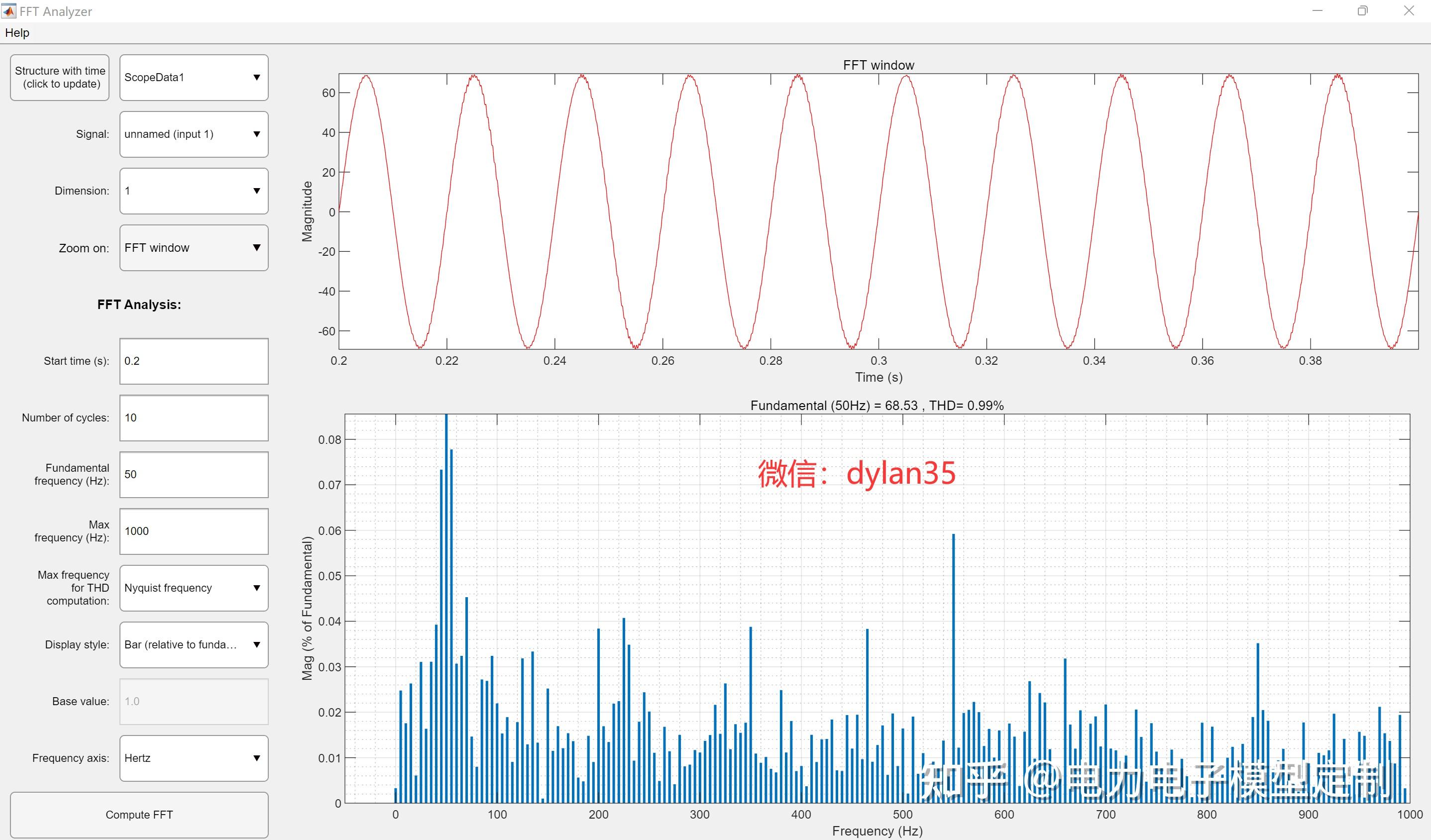Screen dimensions: 1431x840
Task: Click the MATLAB logo icon in title bar
Action: click(x=9, y=11)
